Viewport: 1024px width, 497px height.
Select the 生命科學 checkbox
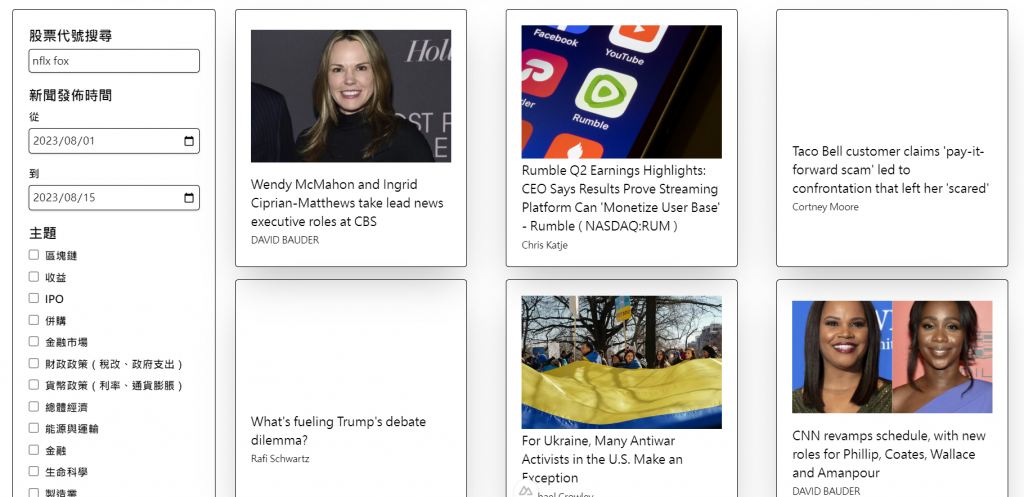(34, 471)
